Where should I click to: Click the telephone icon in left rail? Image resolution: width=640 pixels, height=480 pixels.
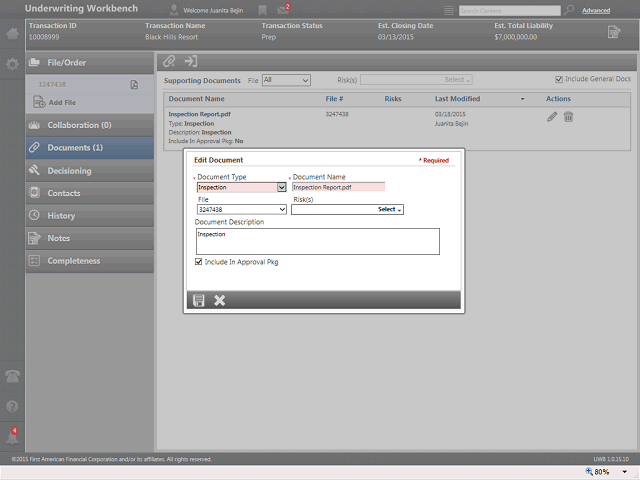12,376
